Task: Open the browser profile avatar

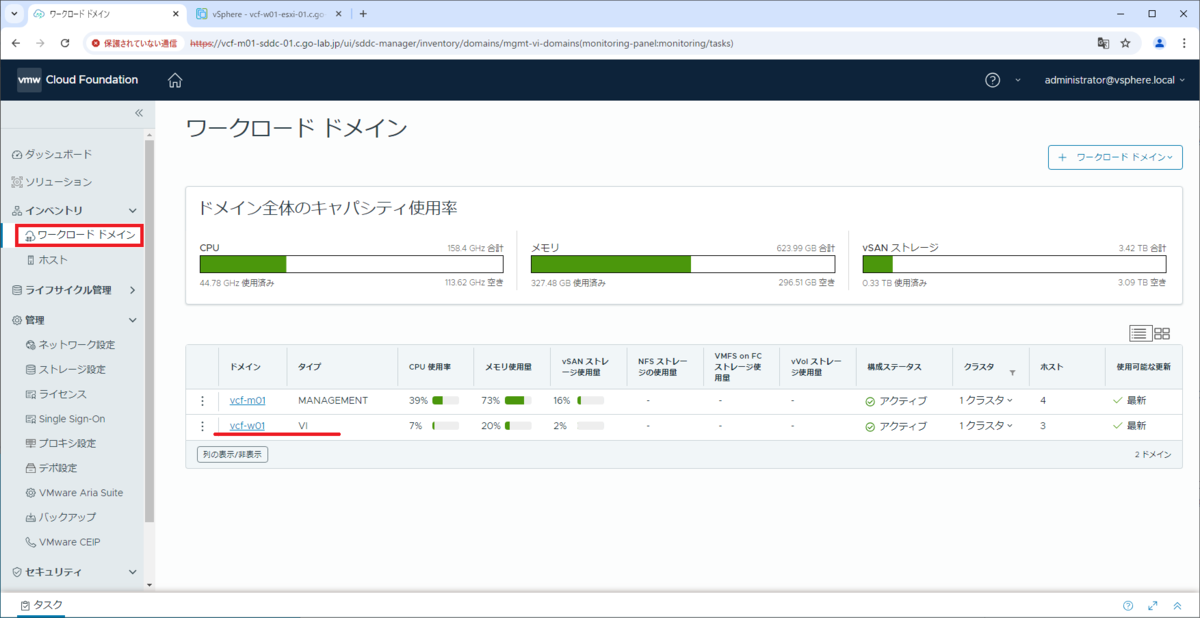Action: point(1159,44)
